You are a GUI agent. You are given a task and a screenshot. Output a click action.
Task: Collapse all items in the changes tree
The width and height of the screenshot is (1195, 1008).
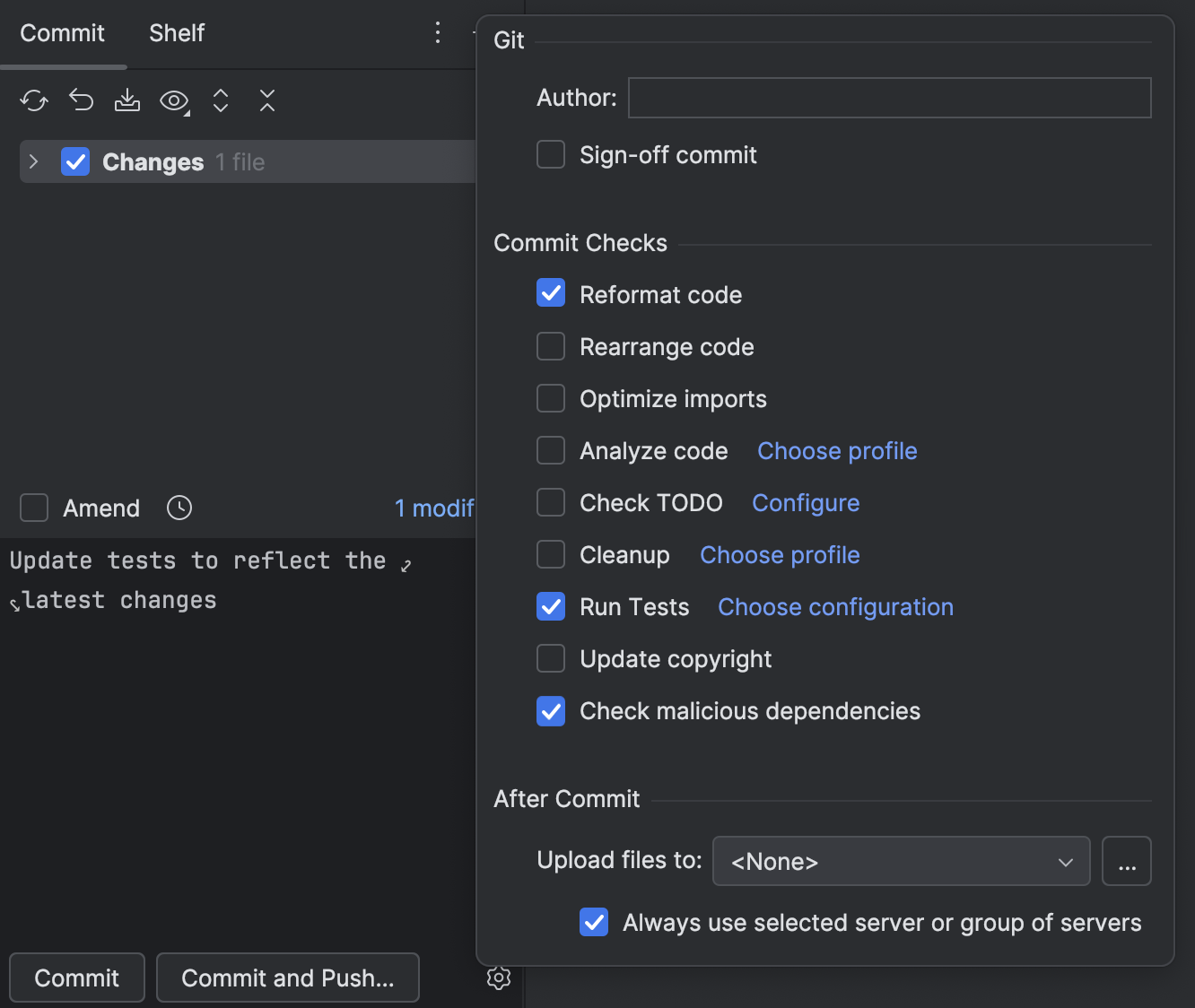point(266,100)
